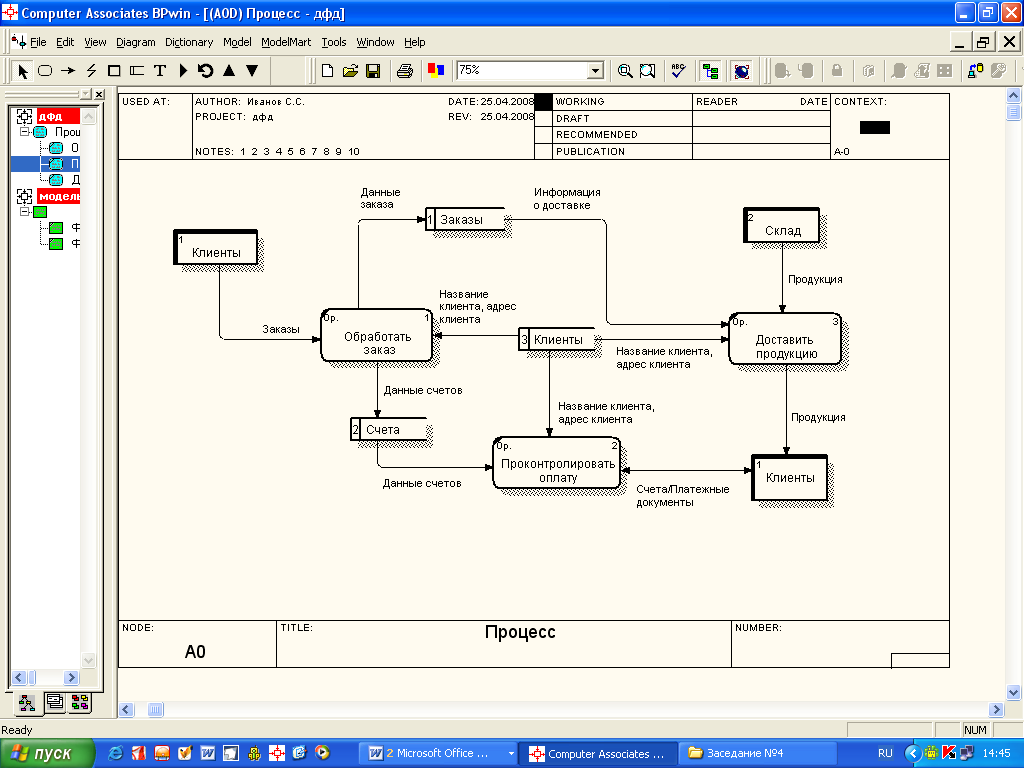Image resolution: width=1024 pixels, height=768 pixels.
Task: Select the Text T tool
Action: point(159,71)
